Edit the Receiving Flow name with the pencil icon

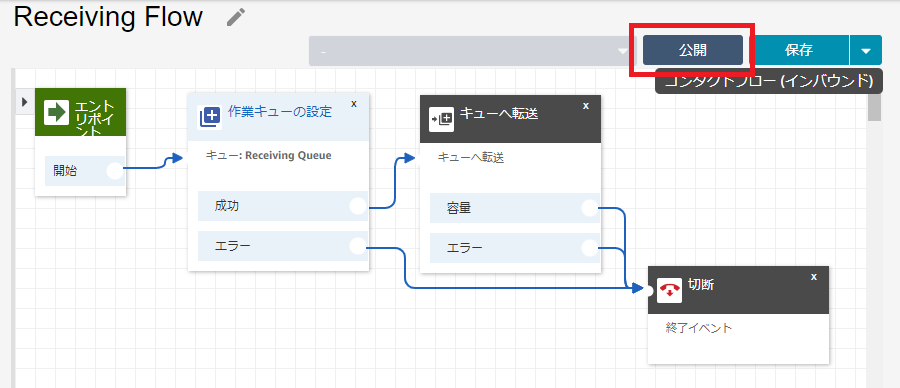coord(235,17)
